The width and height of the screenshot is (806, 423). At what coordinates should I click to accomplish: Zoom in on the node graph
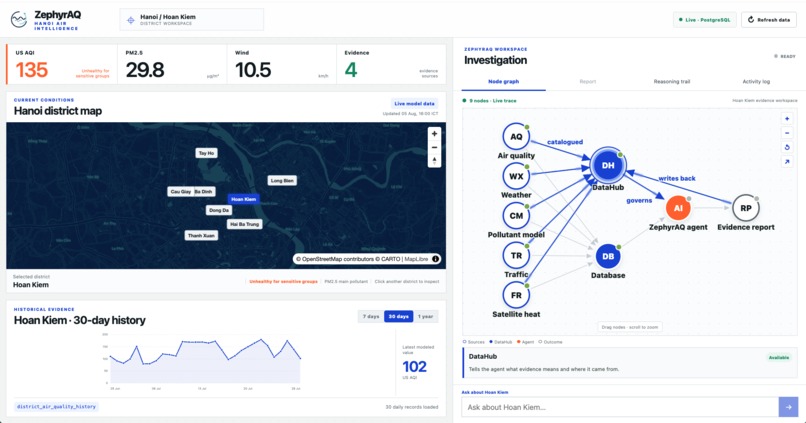coord(787,119)
